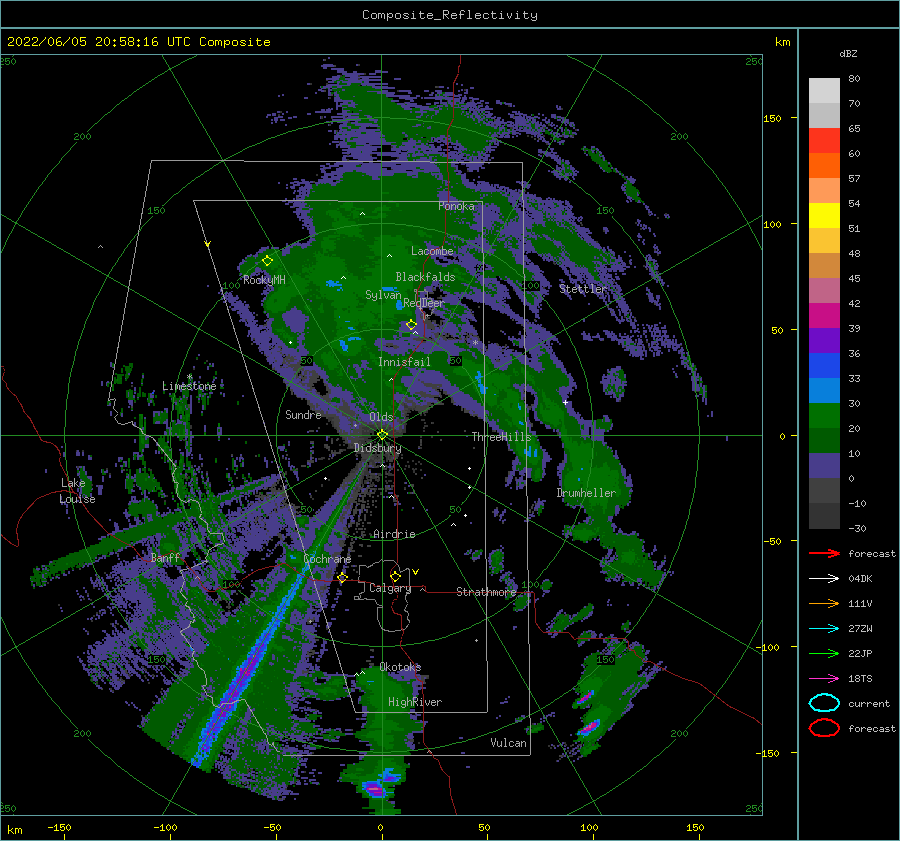
Task: Click the yellow diamond marker near RockyMH
Action: click(267, 261)
